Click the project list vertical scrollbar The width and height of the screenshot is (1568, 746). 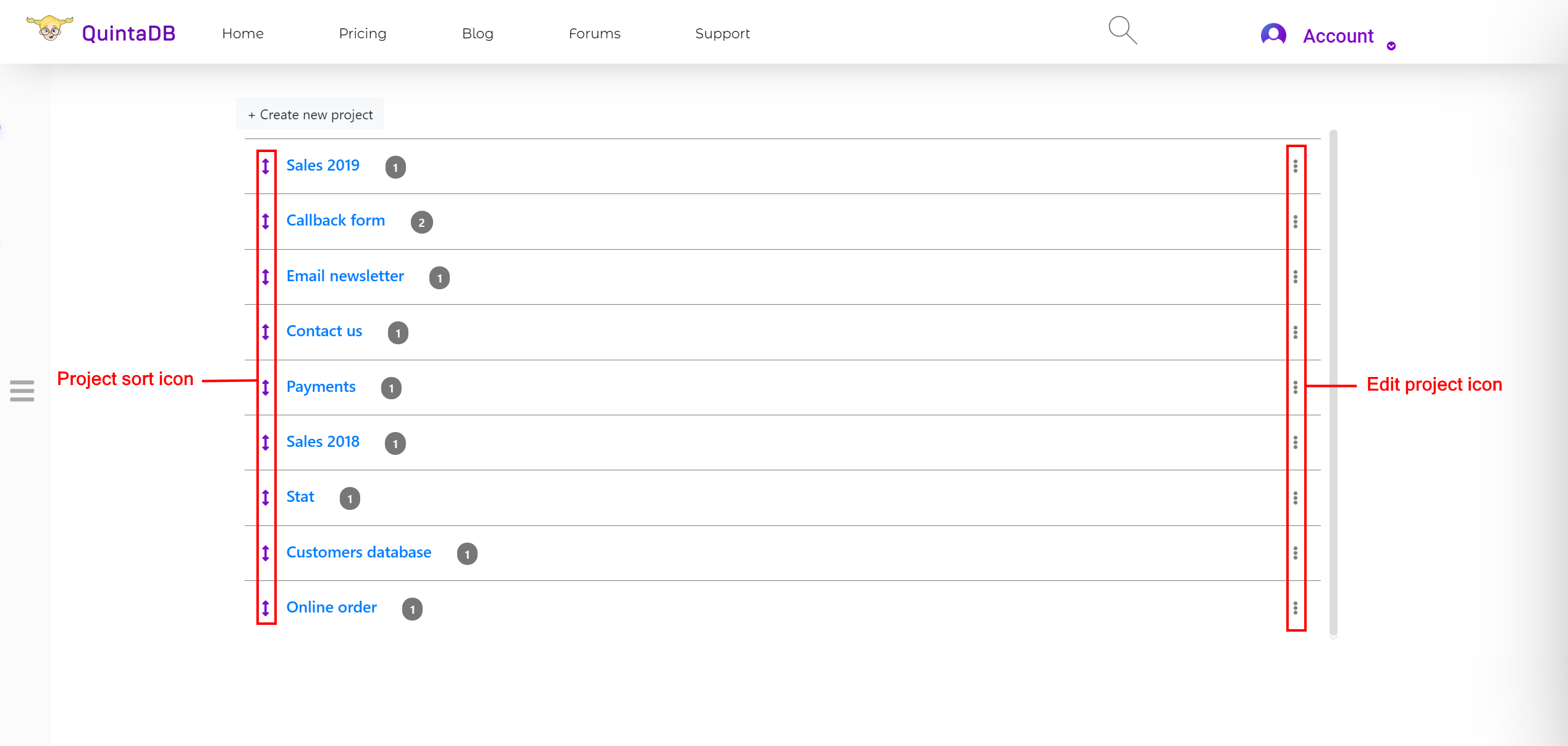[1333, 384]
